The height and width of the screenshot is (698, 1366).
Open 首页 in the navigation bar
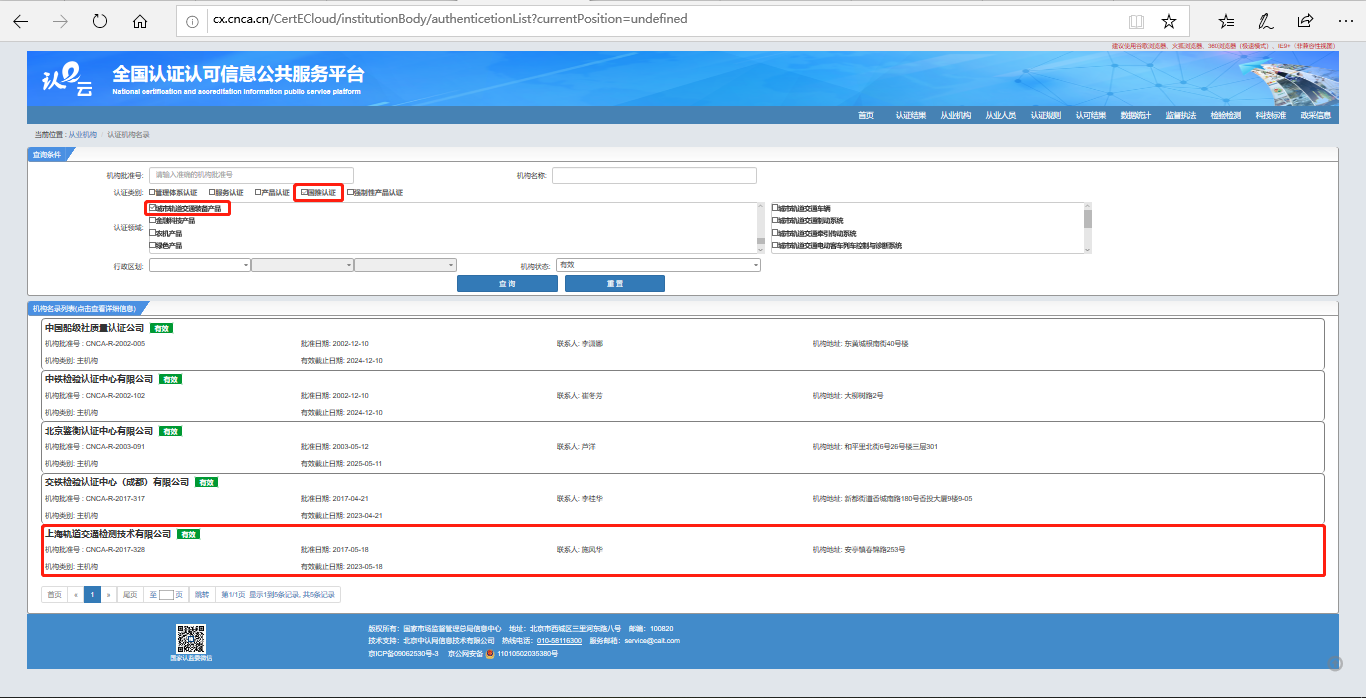(x=866, y=115)
